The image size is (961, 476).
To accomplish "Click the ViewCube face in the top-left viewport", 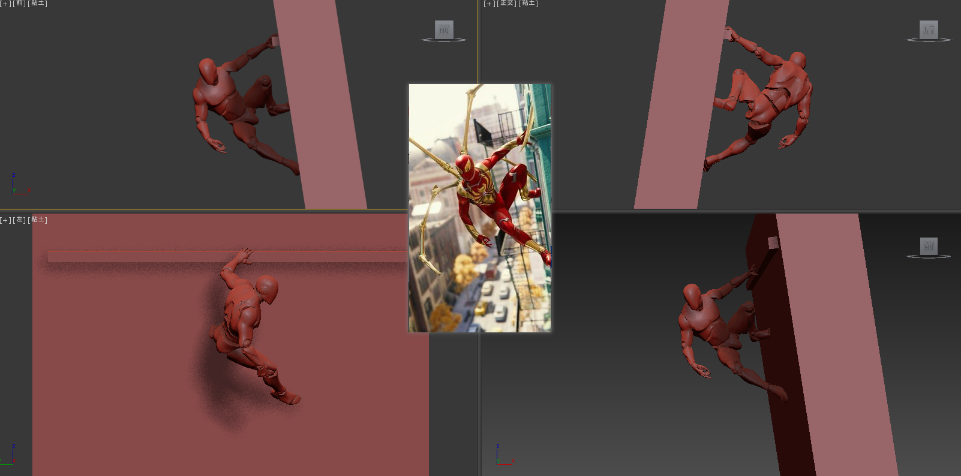I will (444, 29).
